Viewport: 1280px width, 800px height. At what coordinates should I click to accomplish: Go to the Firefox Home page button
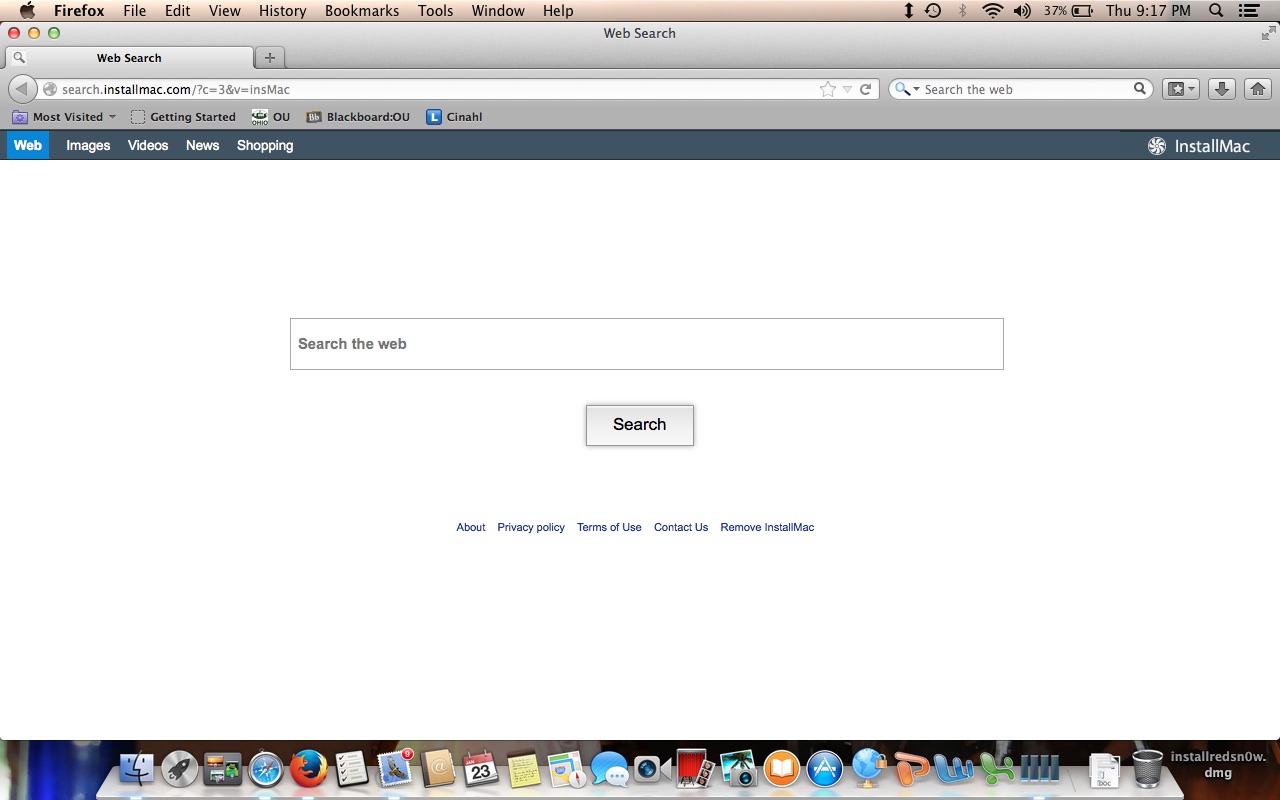(1258, 89)
